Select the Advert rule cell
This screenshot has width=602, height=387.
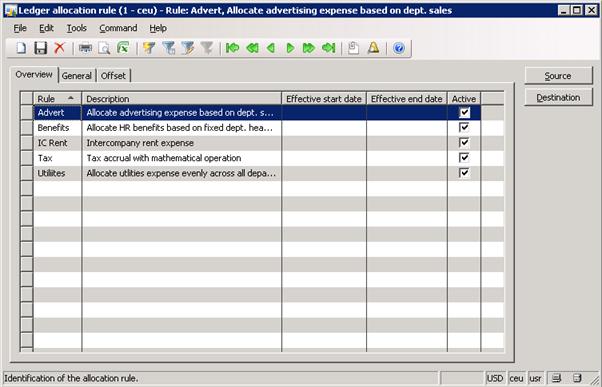[58, 112]
